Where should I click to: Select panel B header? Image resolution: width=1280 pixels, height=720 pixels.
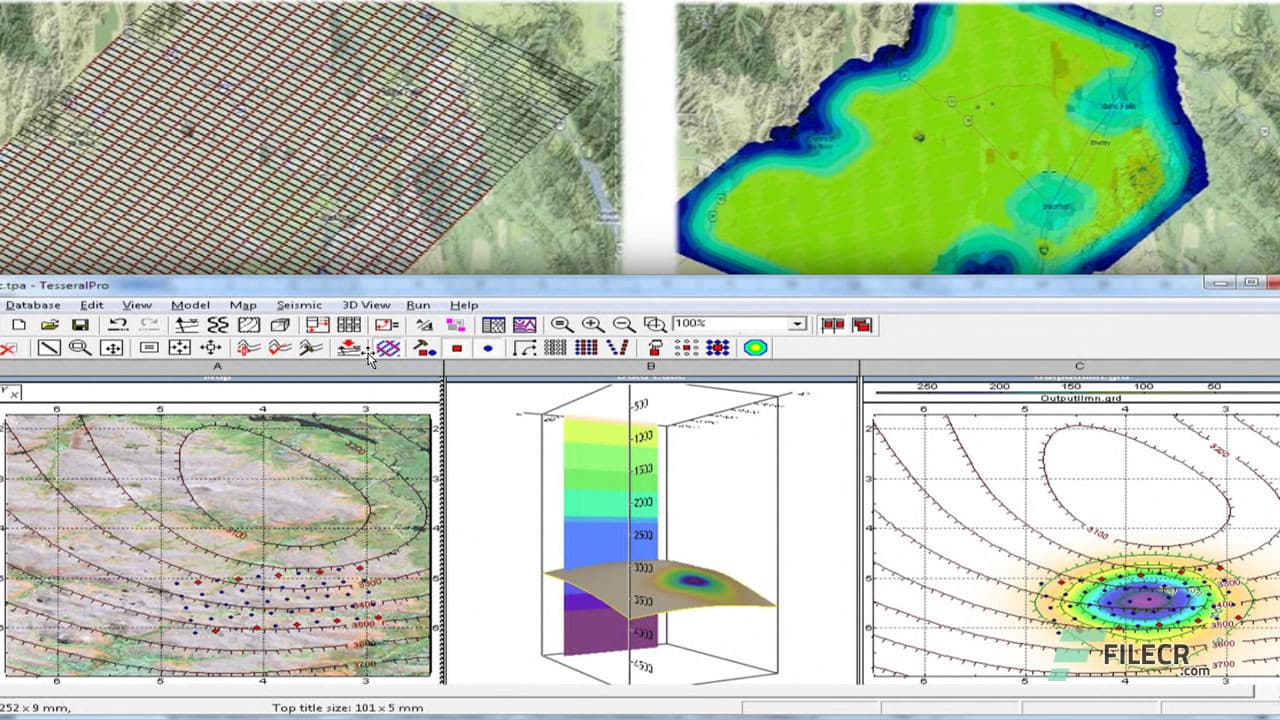[653, 366]
